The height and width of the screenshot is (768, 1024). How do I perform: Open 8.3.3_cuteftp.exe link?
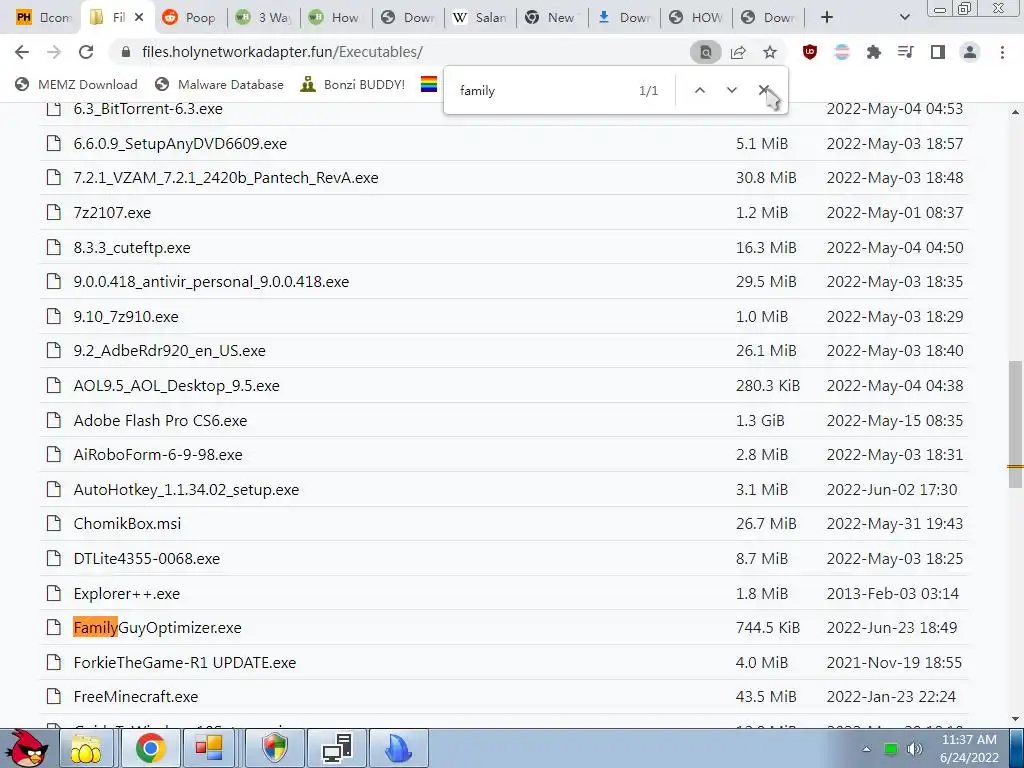coord(132,248)
